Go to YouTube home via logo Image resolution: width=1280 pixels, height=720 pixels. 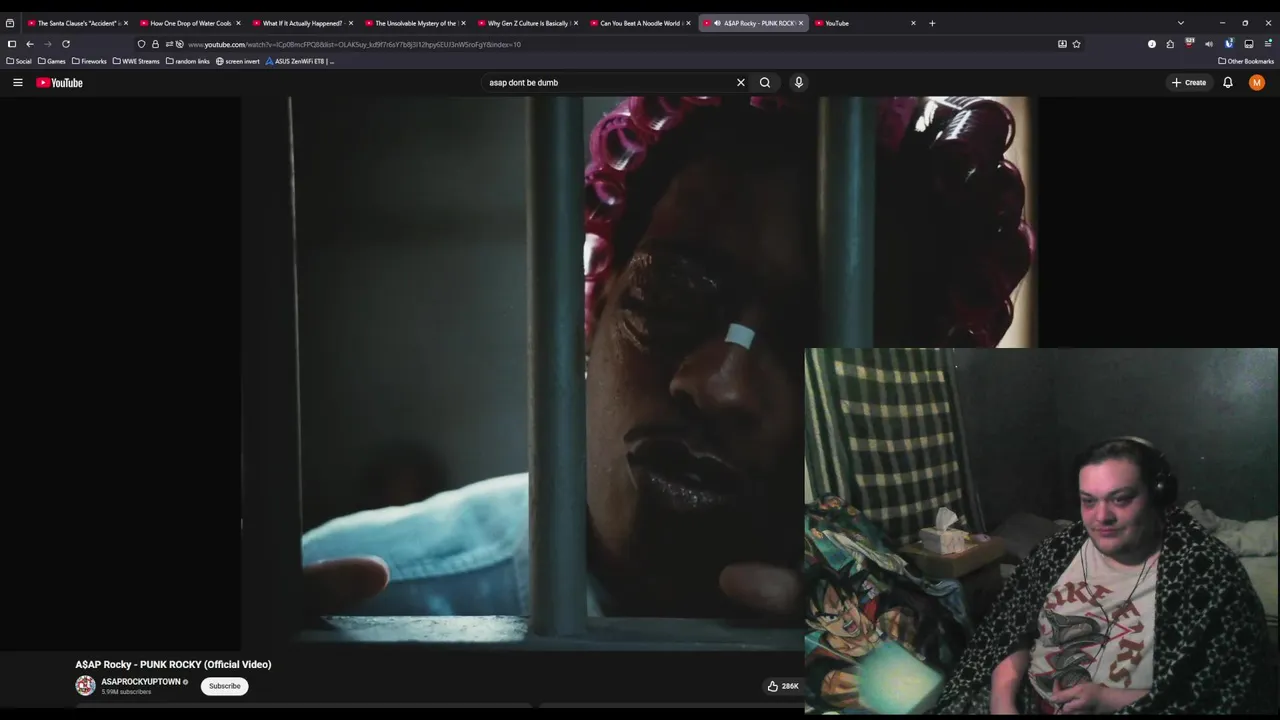click(x=59, y=83)
